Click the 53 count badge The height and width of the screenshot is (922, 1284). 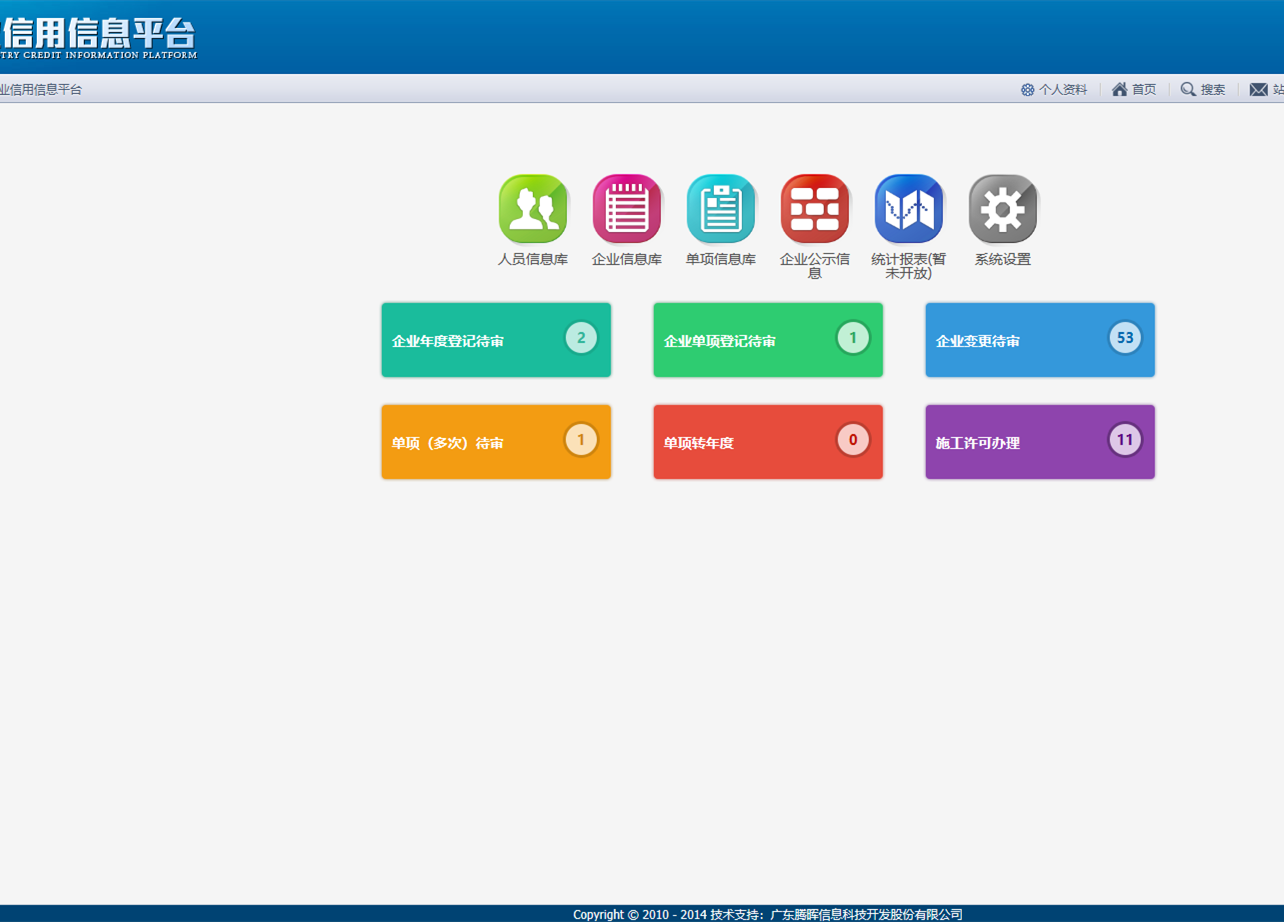tap(1125, 338)
